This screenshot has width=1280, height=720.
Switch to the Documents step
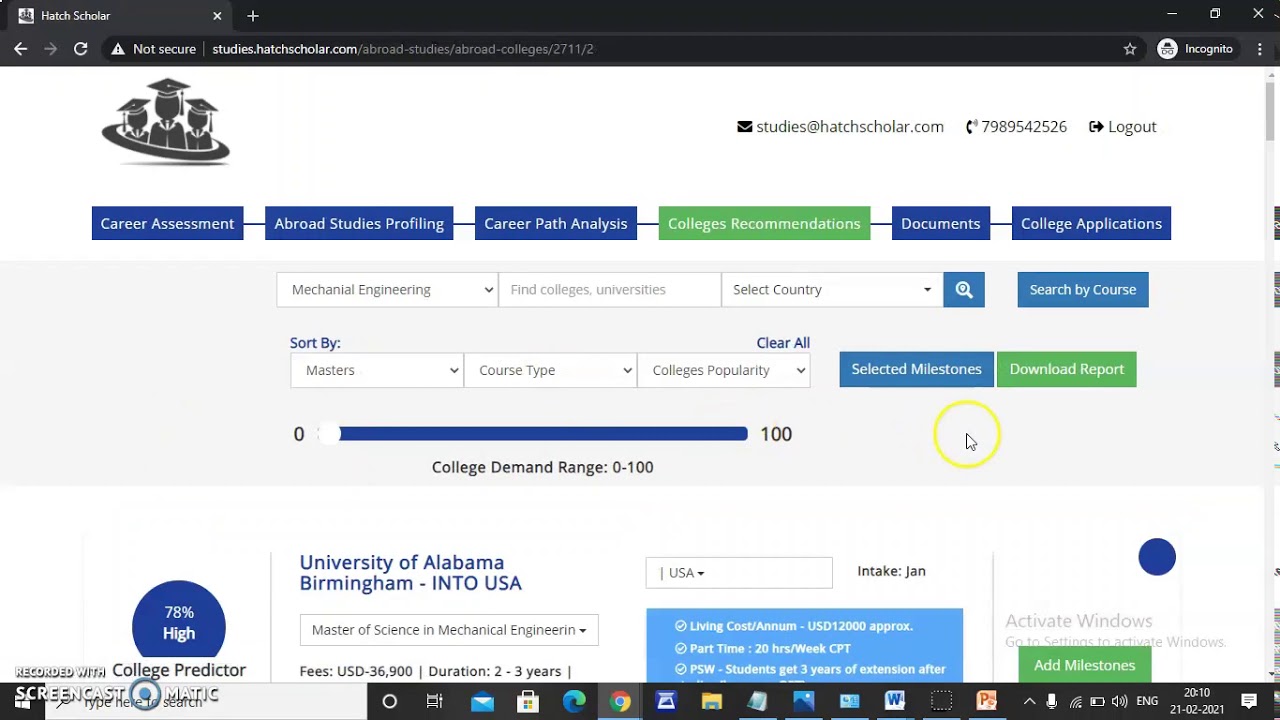click(941, 223)
